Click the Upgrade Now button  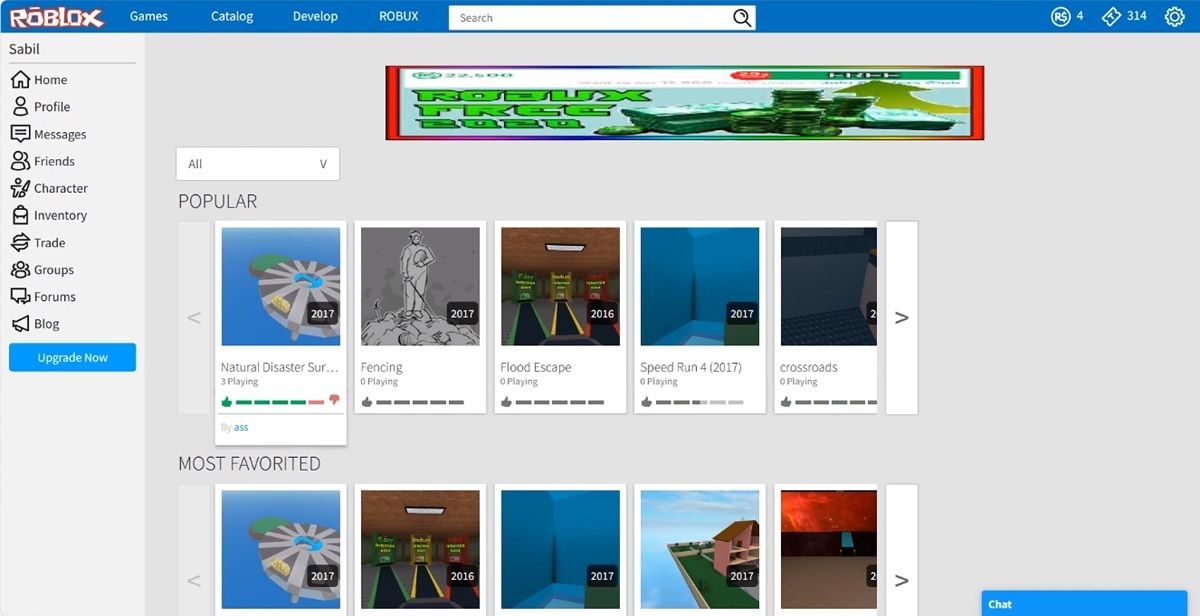click(x=72, y=357)
